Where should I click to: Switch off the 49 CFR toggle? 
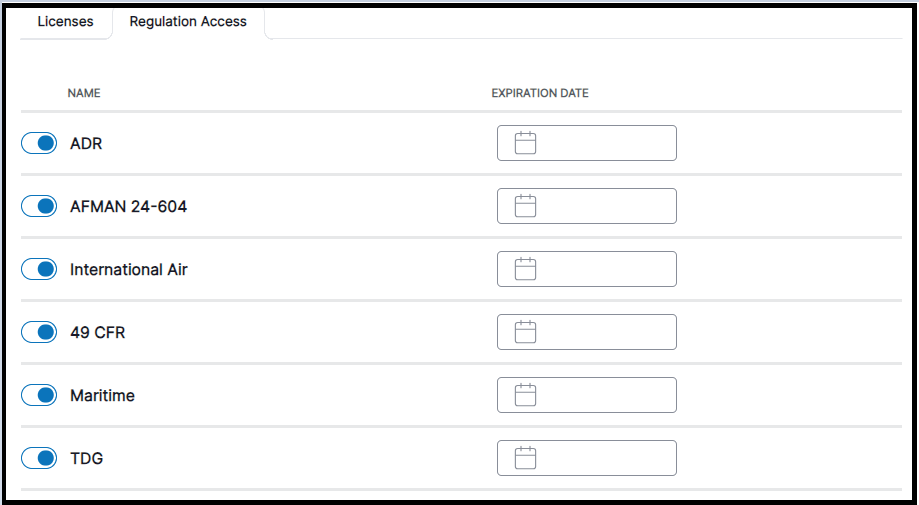point(39,333)
